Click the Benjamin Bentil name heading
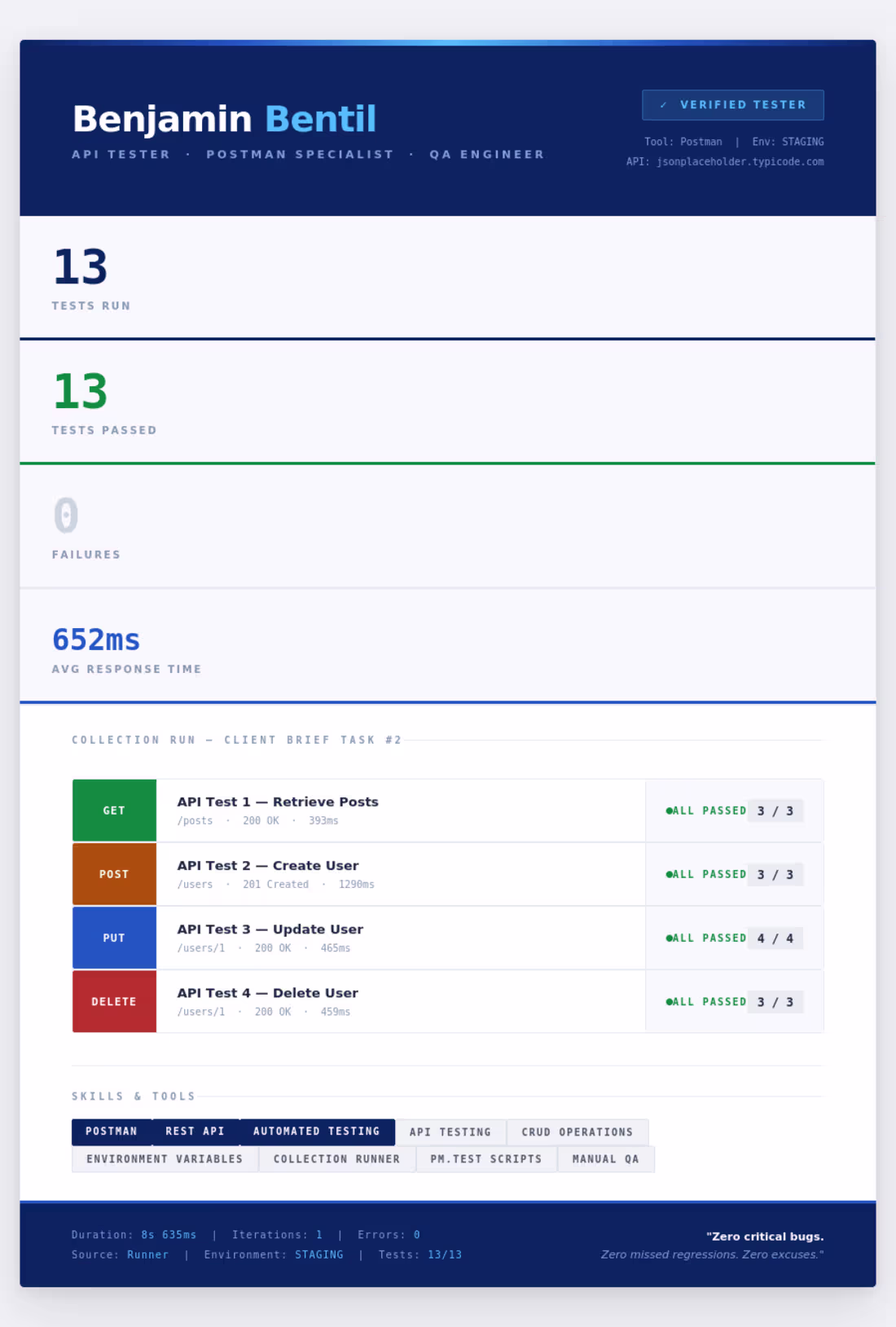The width and height of the screenshot is (896, 1327). click(x=225, y=119)
